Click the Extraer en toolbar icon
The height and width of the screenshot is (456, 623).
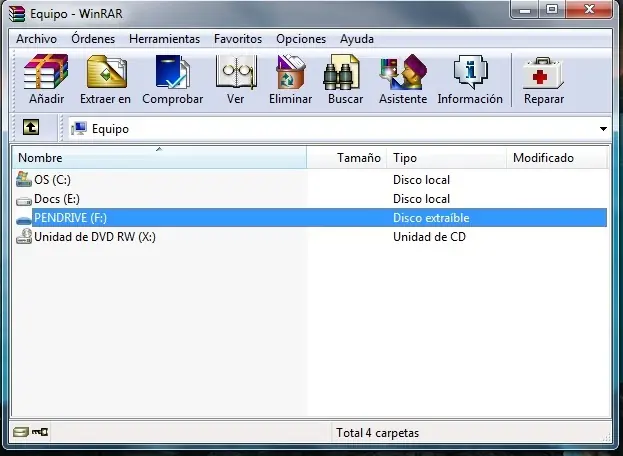[x=106, y=72]
